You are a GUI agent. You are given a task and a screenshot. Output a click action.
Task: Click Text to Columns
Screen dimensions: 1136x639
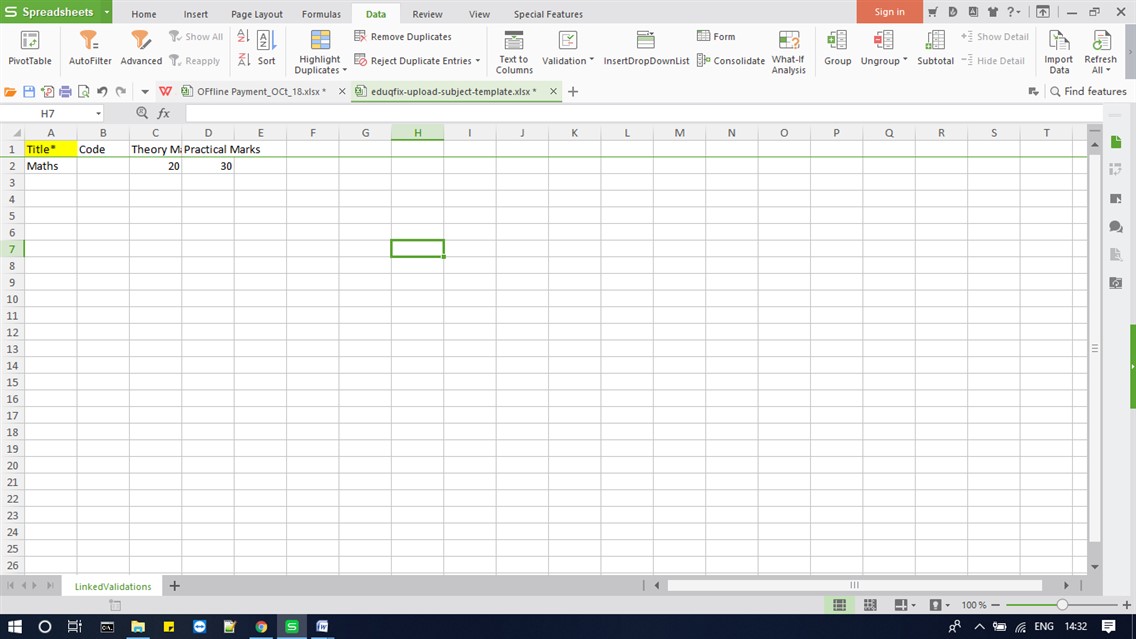pos(514,52)
